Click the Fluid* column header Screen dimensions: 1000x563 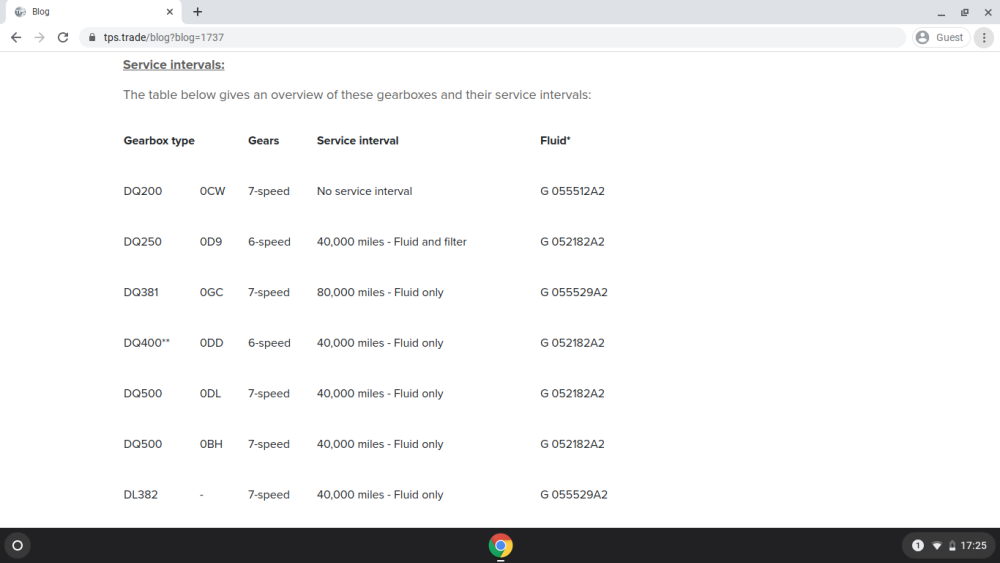point(555,141)
